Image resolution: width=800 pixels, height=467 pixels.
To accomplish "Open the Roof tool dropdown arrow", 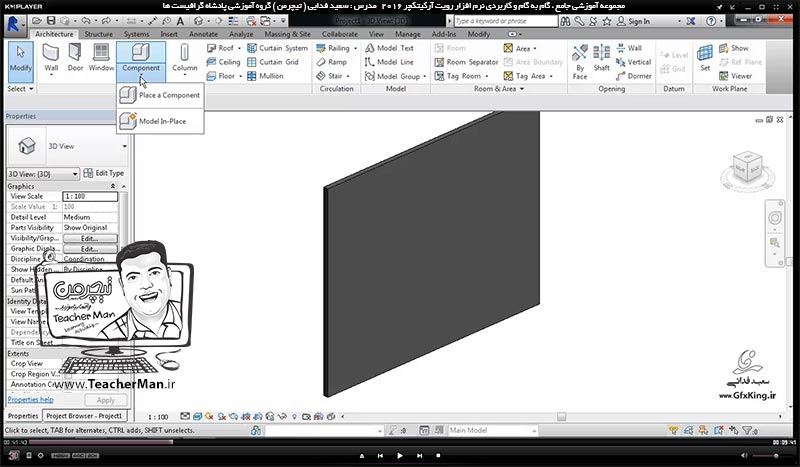I will 239,48.
